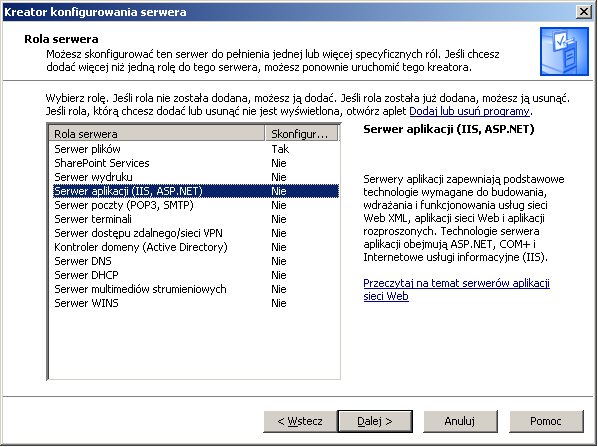
Task: Sort by the Skonfigur... column header
Action: [x=302, y=133]
